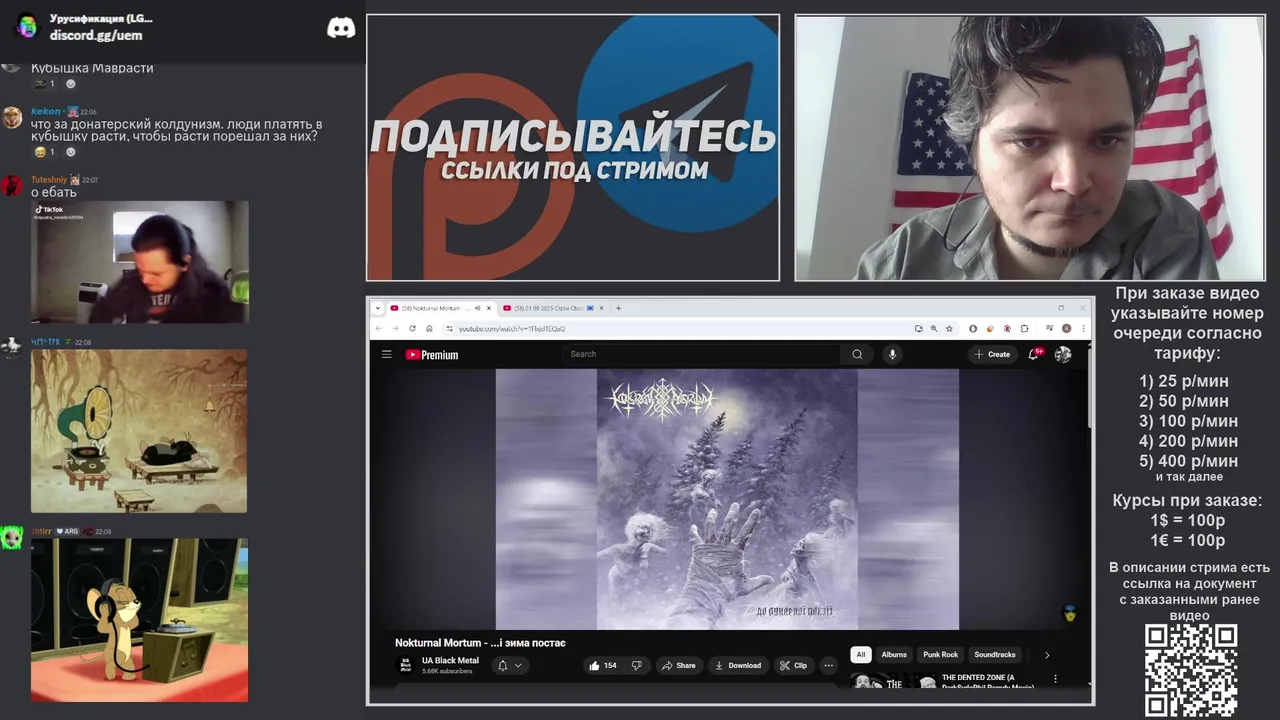Screen dimensions: 1280x720
Task: Like the video with thumbs up 154
Action: (603, 666)
